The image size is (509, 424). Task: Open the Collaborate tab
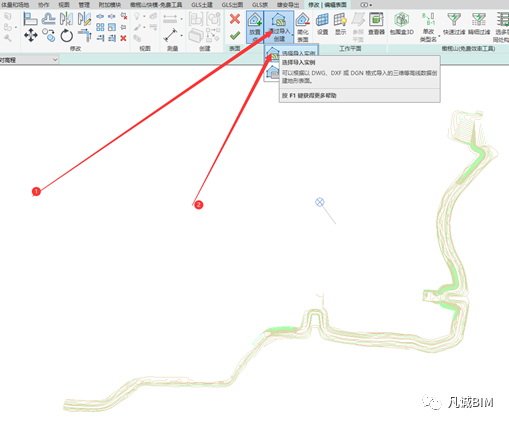(44, 5)
